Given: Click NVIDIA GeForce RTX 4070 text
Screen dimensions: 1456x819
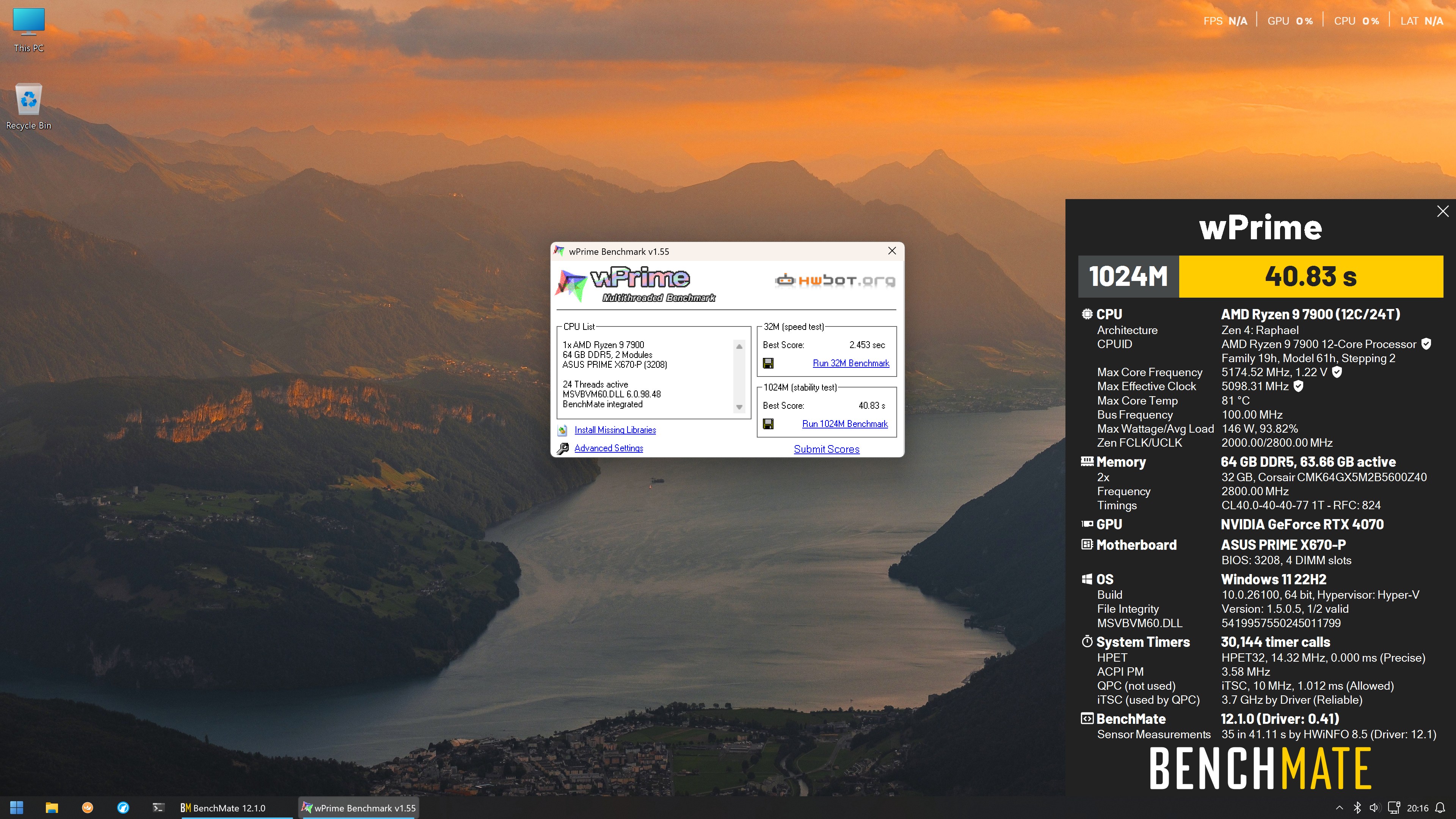Looking at the screenshot, I should pyautogui.click(x=1302, y=524).
